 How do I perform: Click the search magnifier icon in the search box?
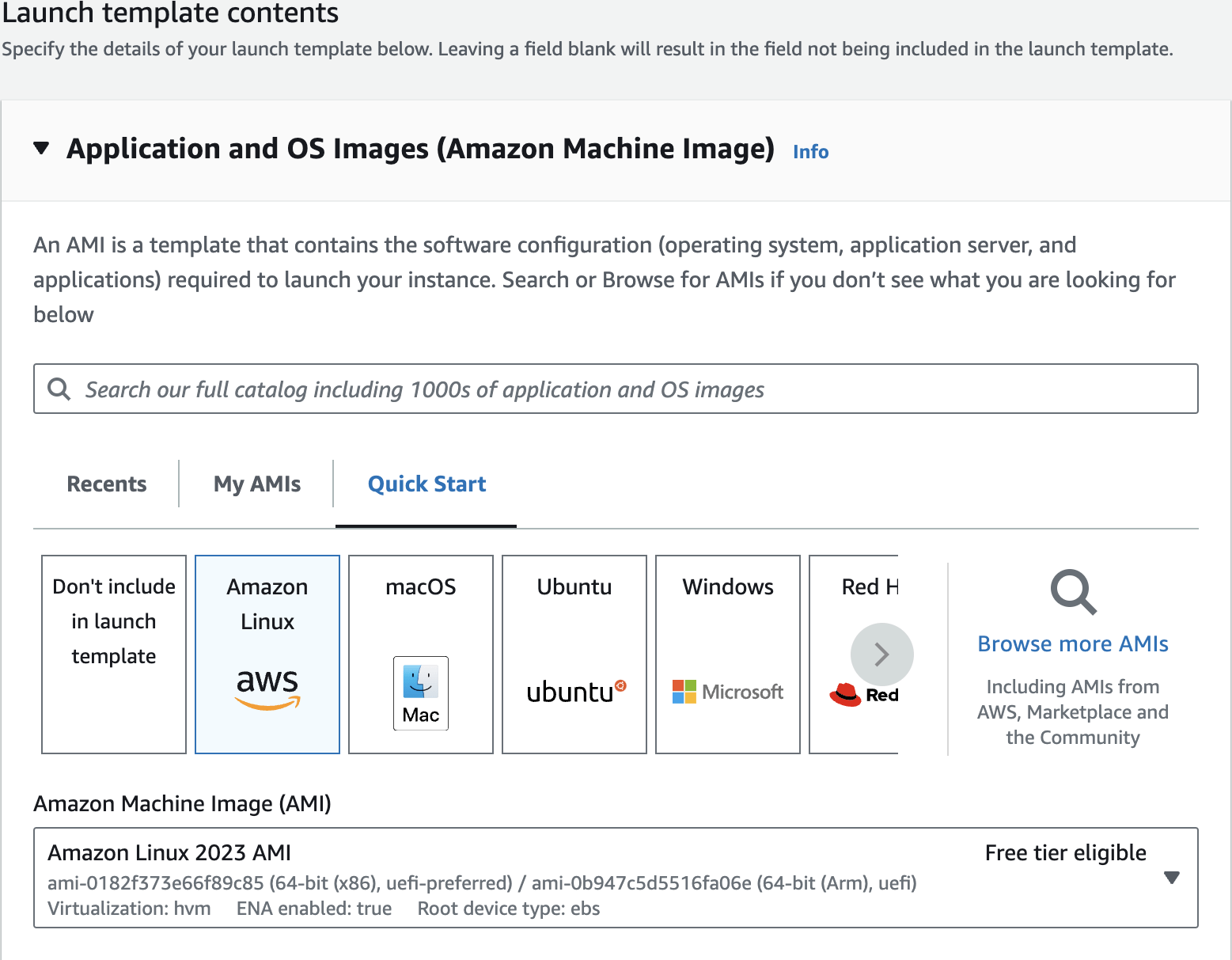click(59, 389)
